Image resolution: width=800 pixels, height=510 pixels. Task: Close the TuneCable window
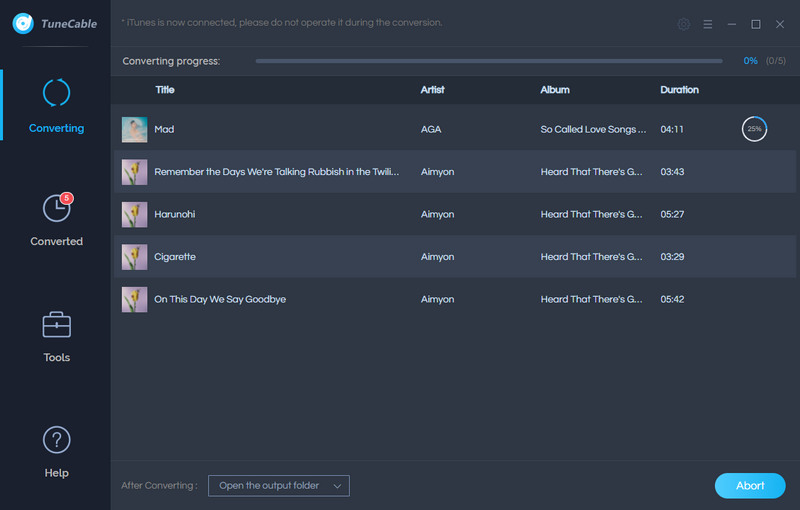(780, 24)
